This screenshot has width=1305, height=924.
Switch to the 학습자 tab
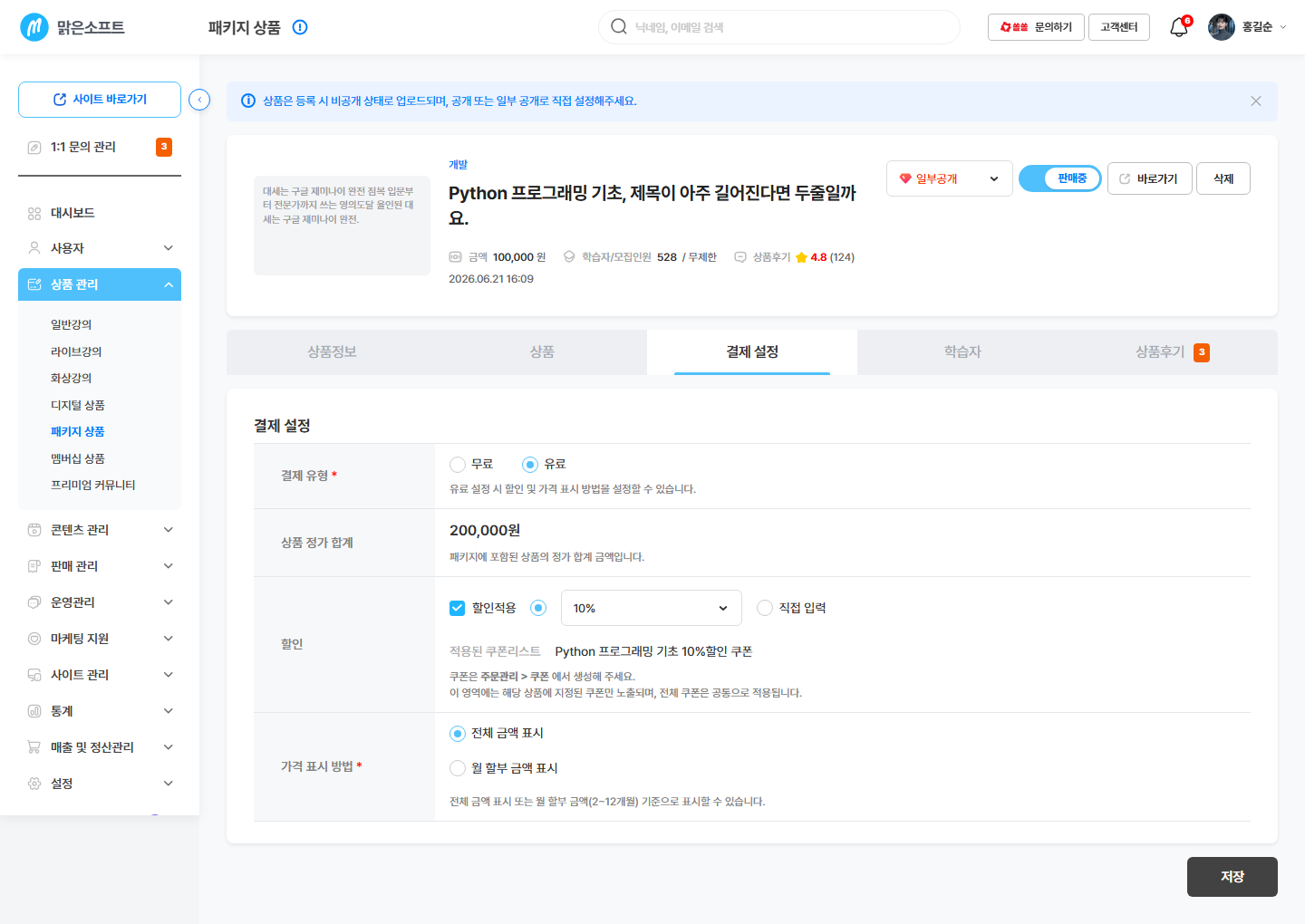[962, 352]
